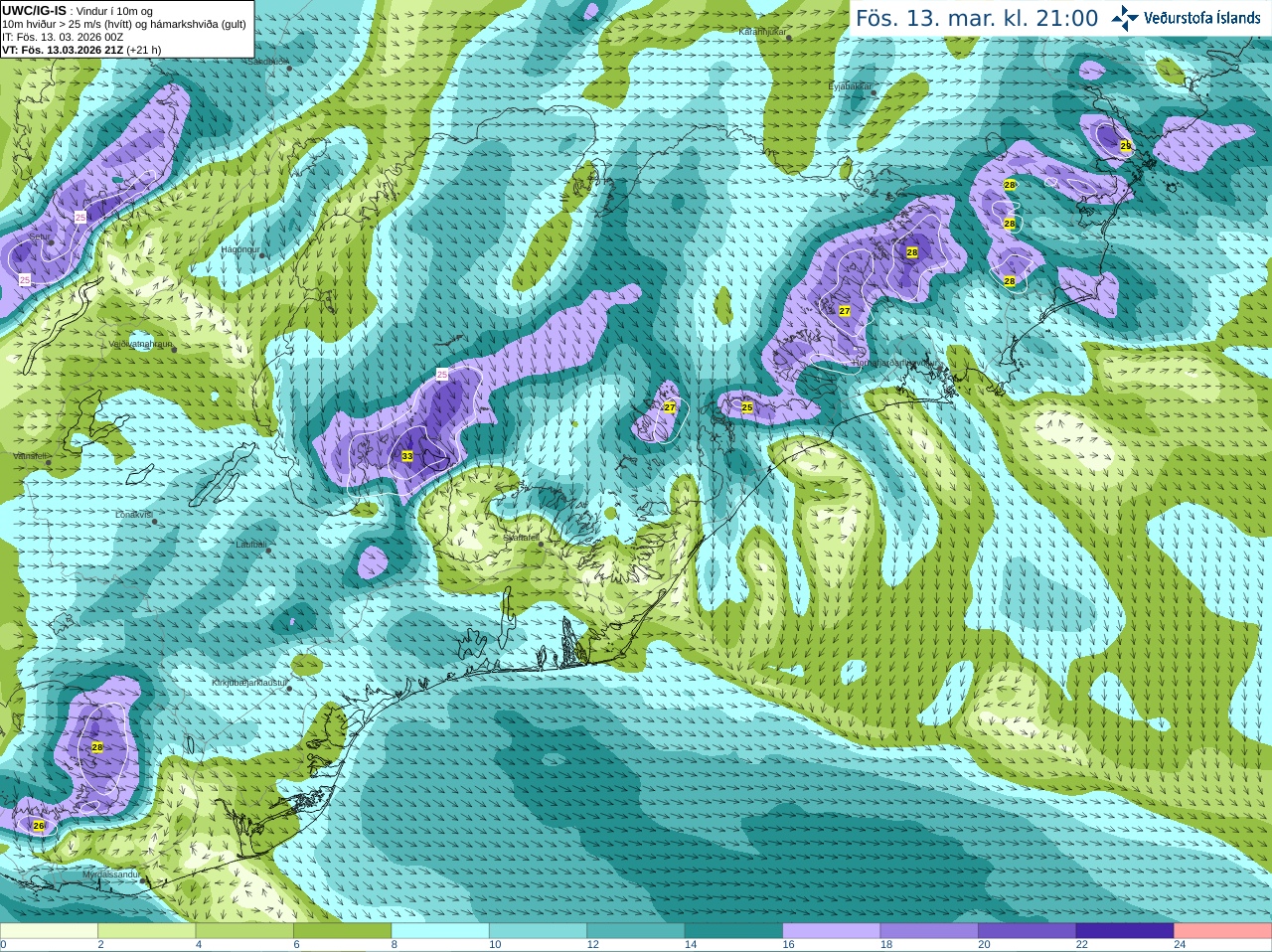Select the UWC/IG-IS model title

point(34,10)
